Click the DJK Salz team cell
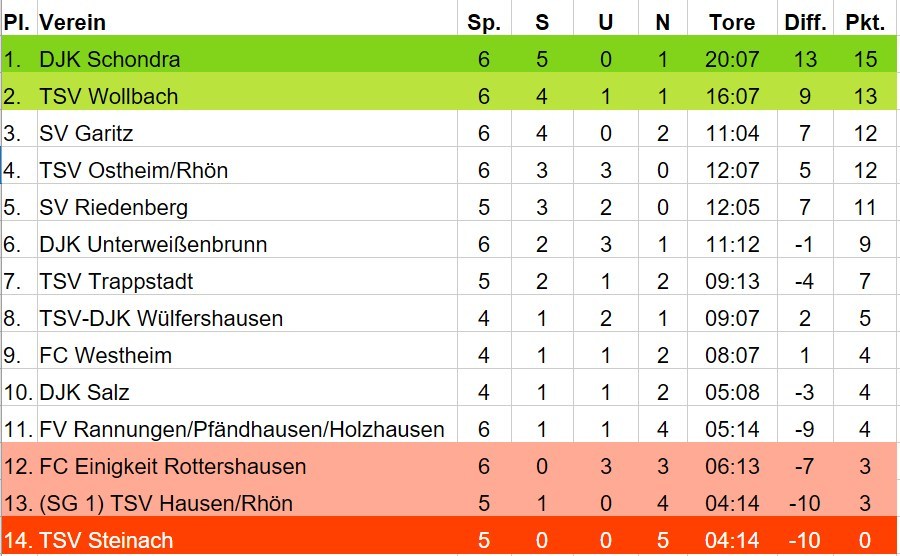The width and height of the screenshot is (900, 556). [247, 392]
